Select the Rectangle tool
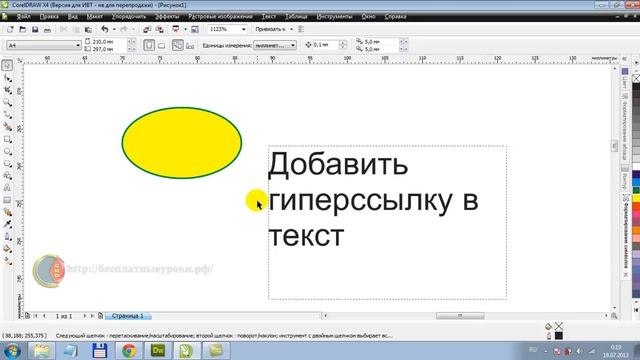The image size is (640, 360). (x=7, y=139)
